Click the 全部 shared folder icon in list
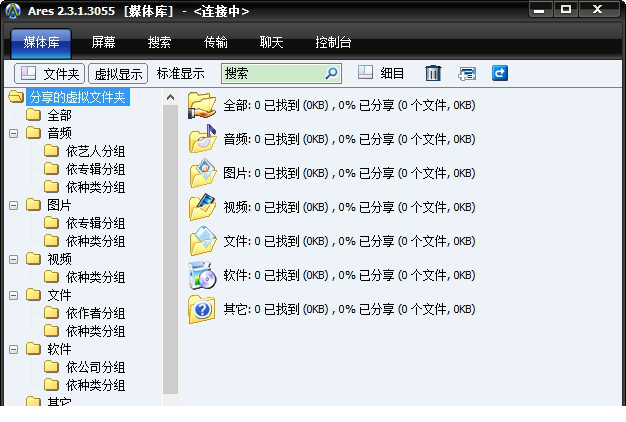This screenshot has height=422, width=626. tap(202, 105)
